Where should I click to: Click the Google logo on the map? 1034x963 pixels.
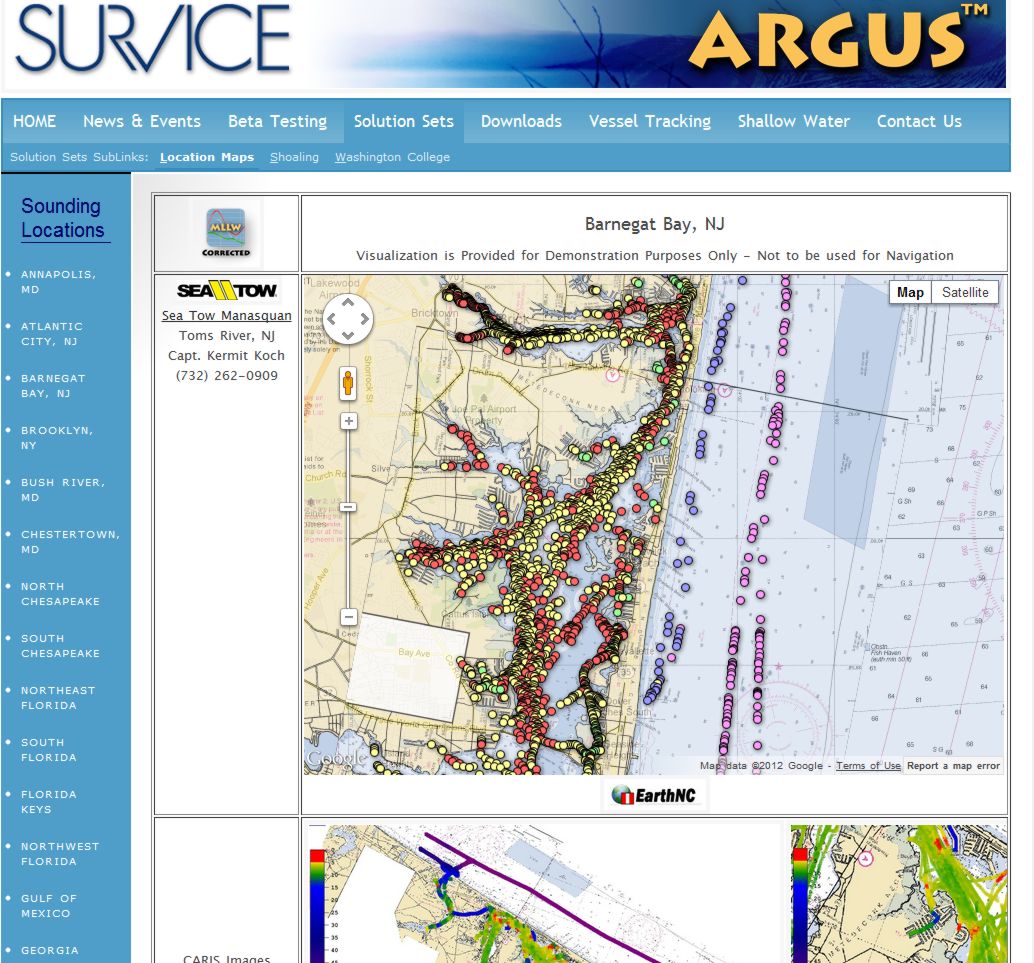[336, 759]
